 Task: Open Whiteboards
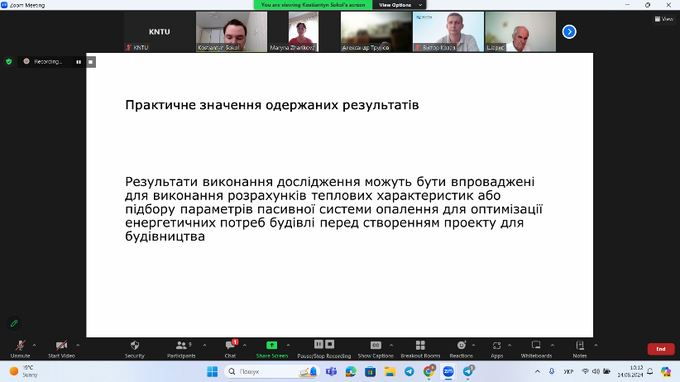click(536, 346)
